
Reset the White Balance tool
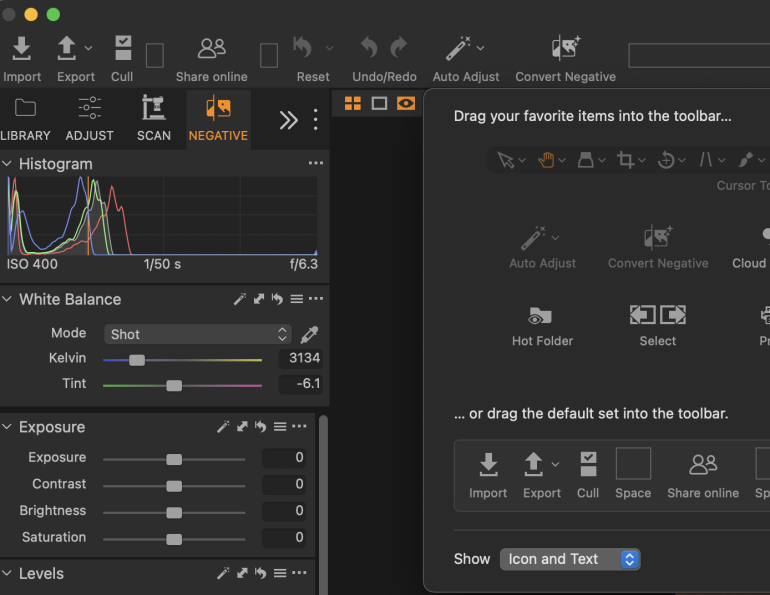(x=277, y=299)
